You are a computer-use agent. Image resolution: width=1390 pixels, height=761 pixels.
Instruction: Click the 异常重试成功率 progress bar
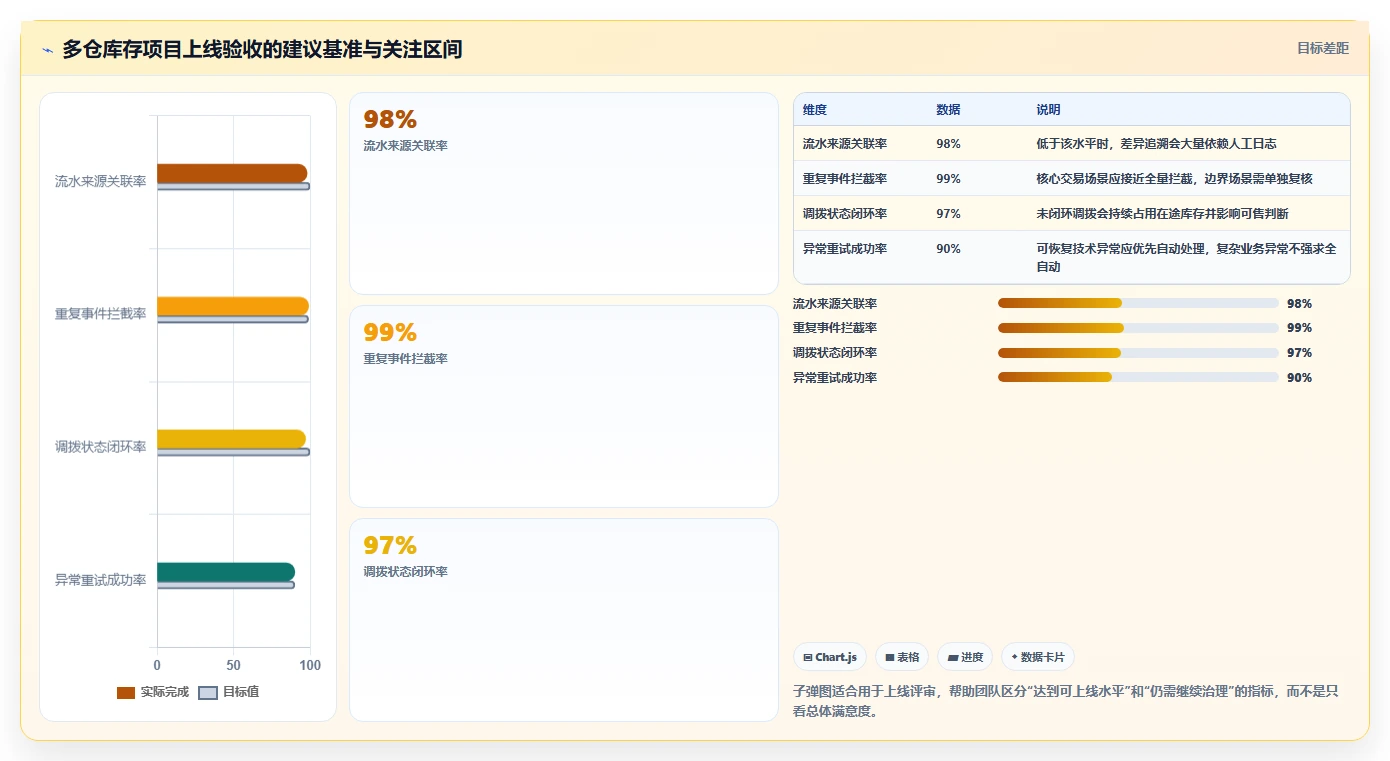1138,377
